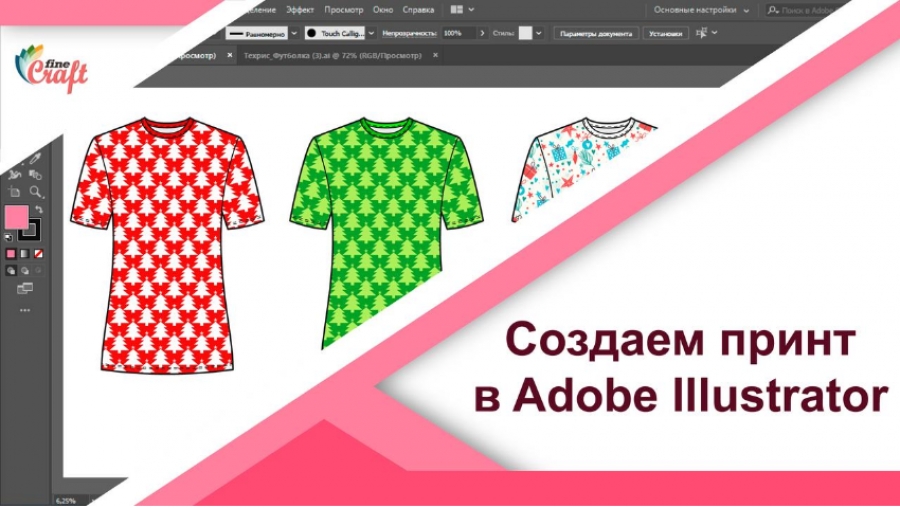Select the Eyedropper tool
The image size is (900, 508).
pyautogui.click(x=36, y=158)
